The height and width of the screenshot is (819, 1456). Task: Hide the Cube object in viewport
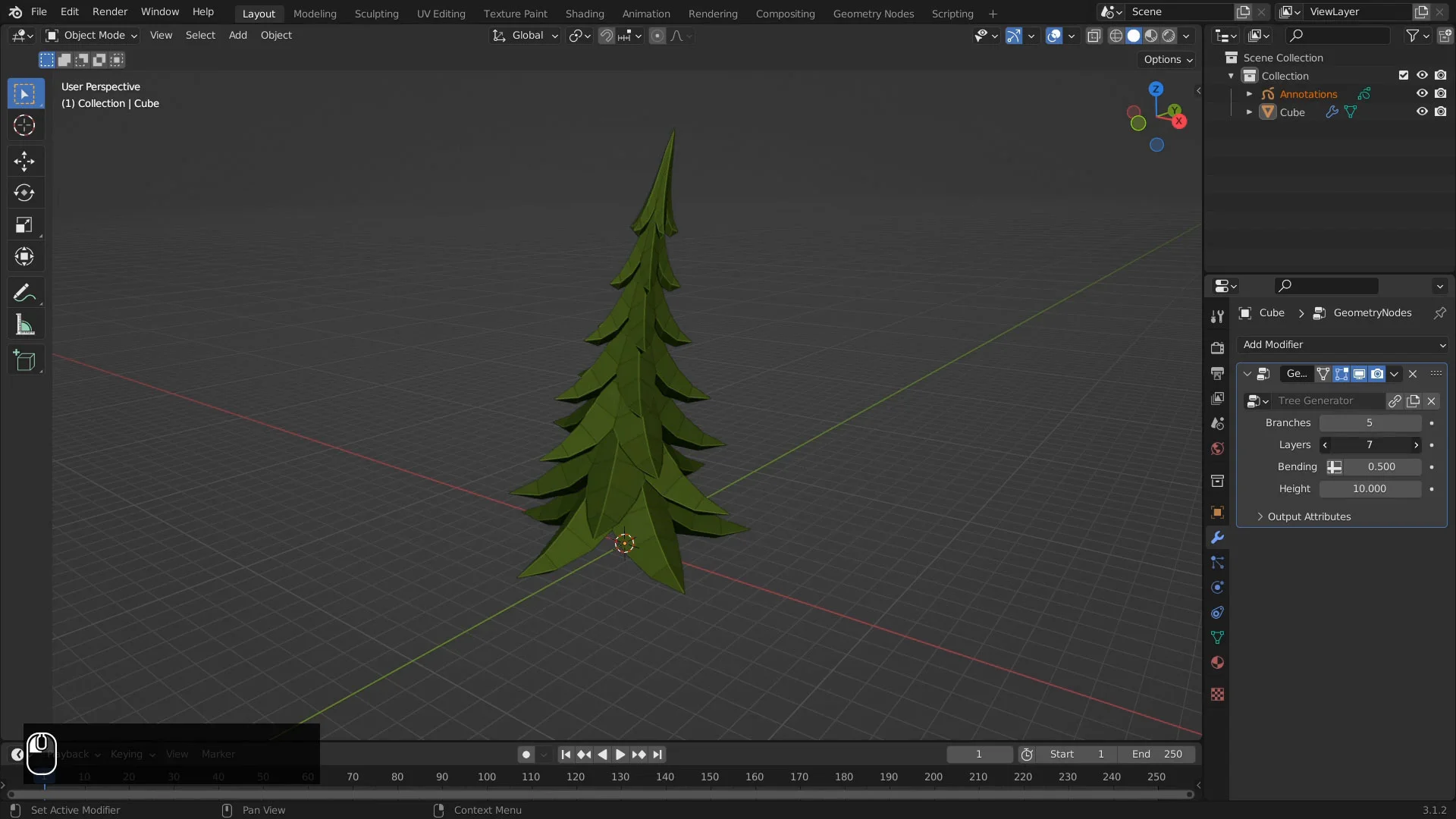point(1422,111)
